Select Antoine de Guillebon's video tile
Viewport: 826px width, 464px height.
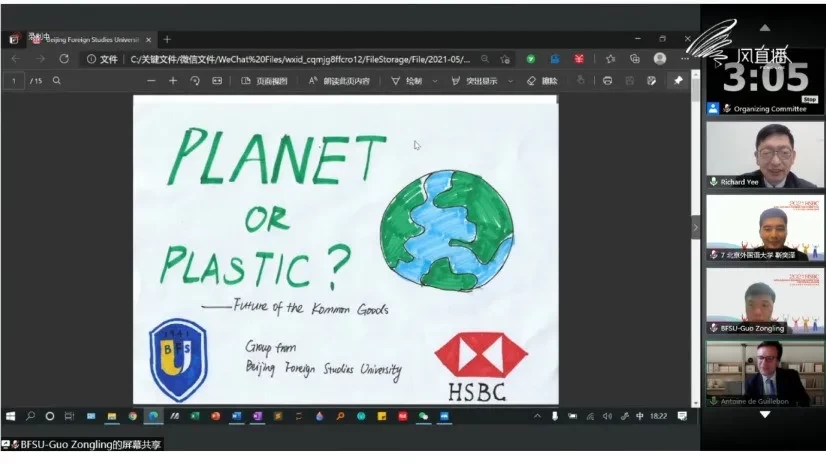tap(765, 373)
